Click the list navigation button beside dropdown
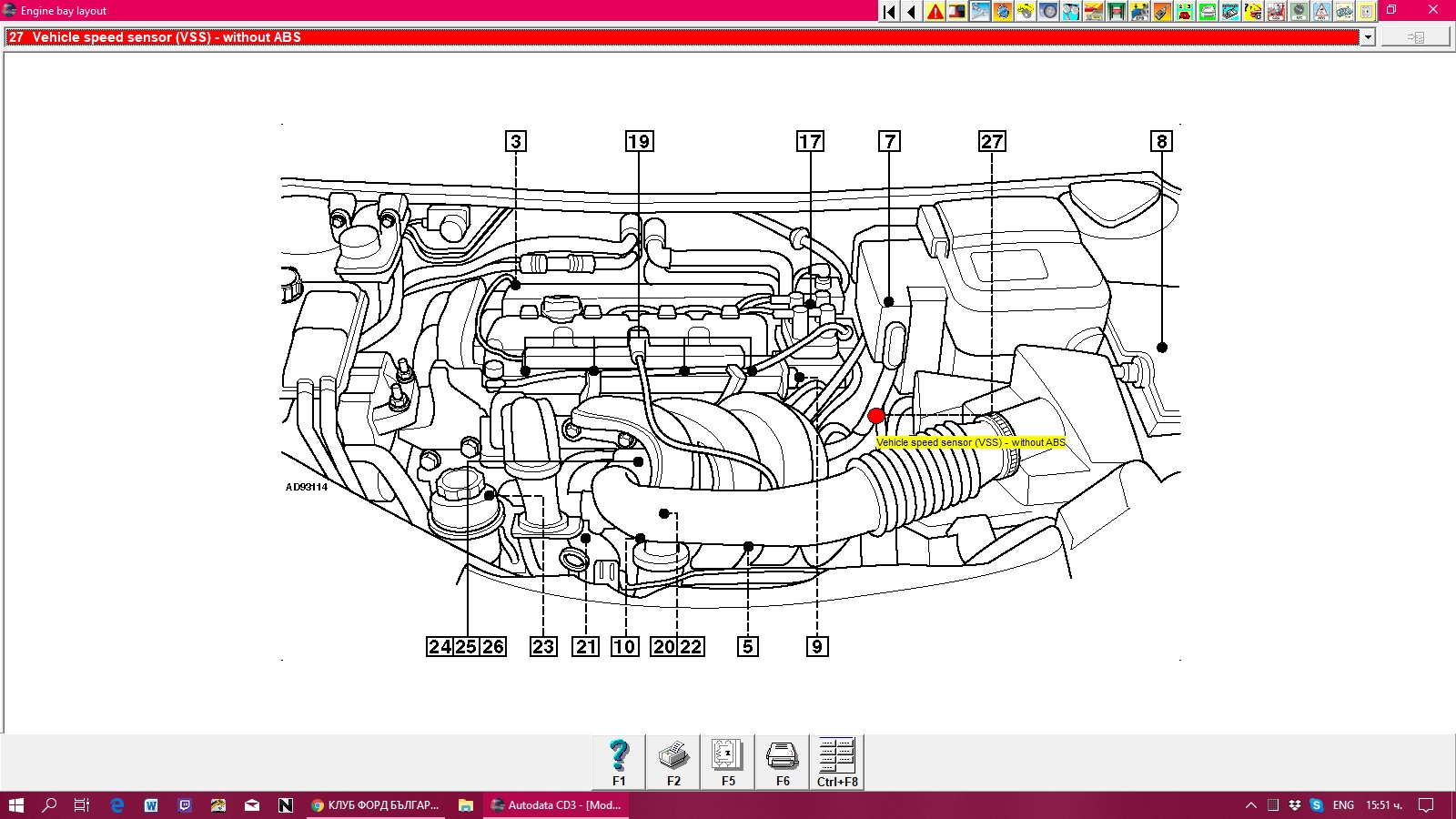 [x=1415, y=37]
